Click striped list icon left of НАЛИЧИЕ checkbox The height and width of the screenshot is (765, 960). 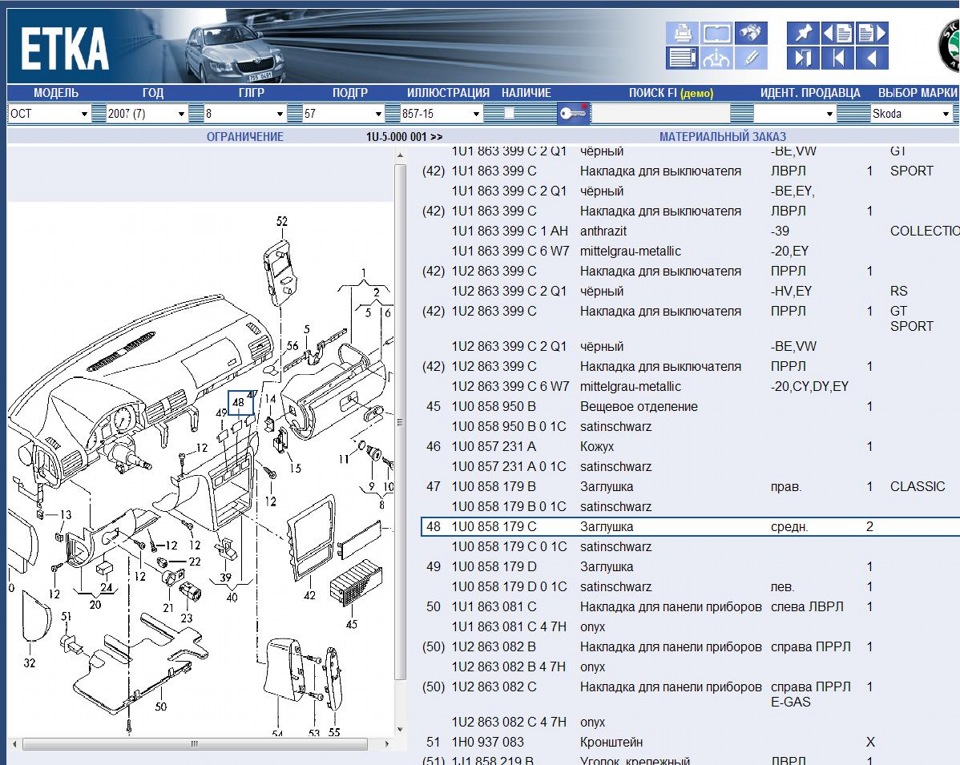[491, 113]
